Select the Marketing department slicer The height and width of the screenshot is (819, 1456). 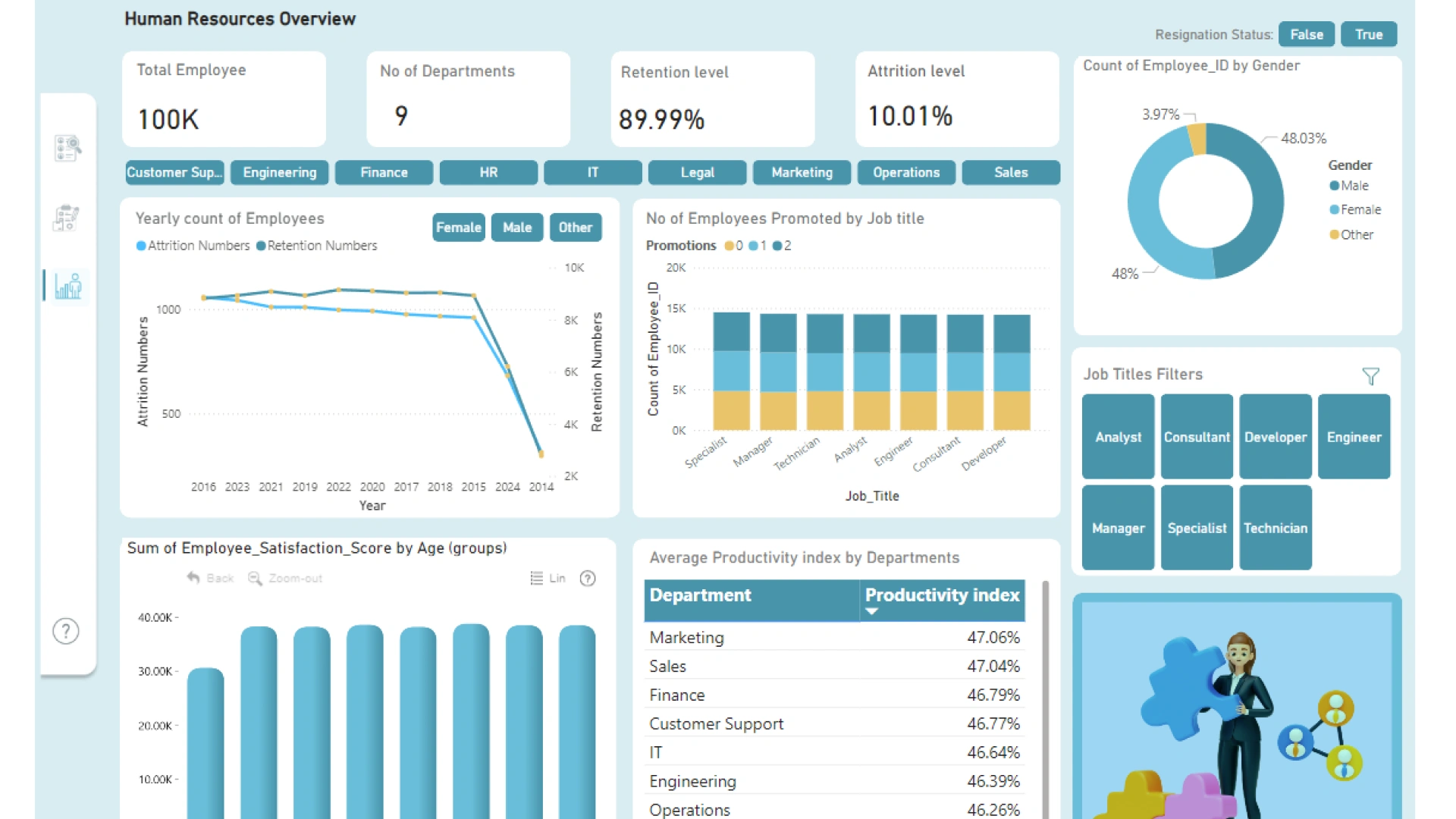tap(802, 172)
